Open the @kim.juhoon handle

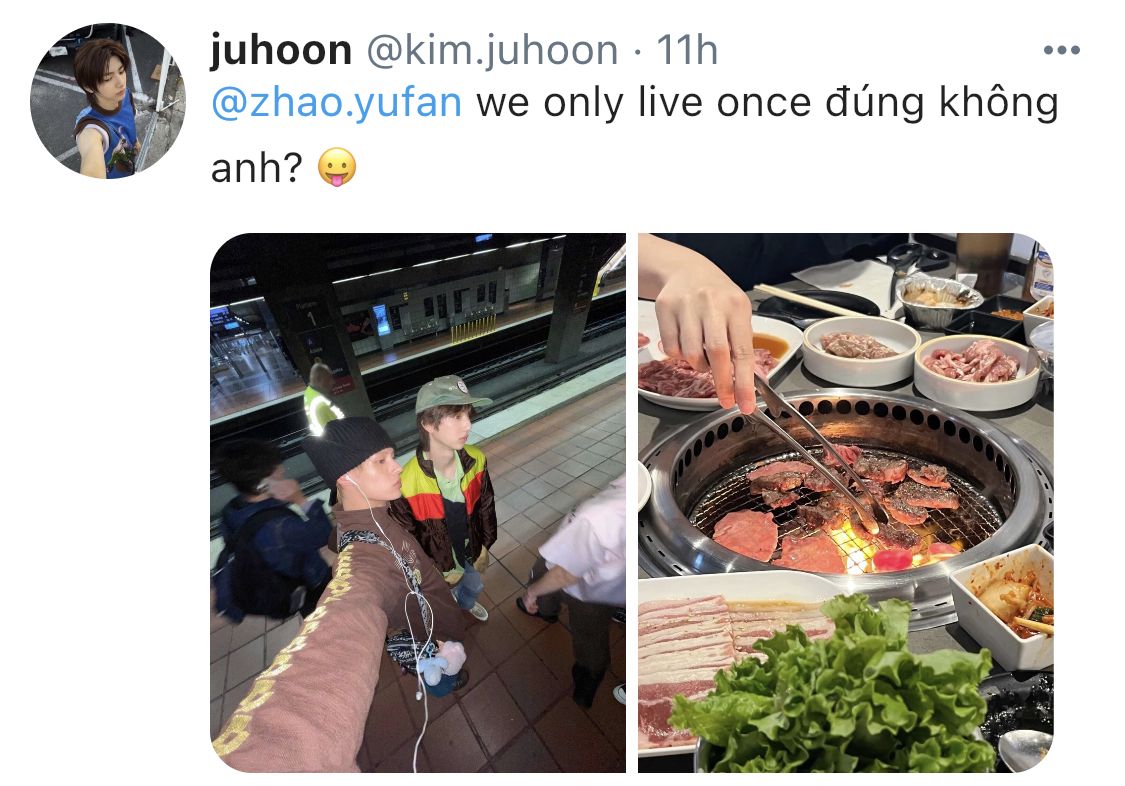coord(492,50)
